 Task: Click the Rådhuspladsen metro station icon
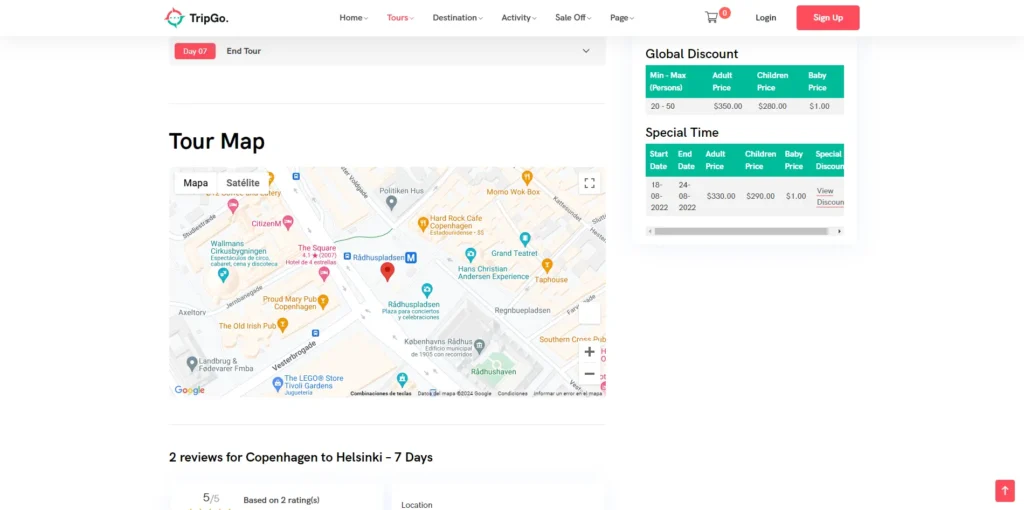tap(411, 258)
